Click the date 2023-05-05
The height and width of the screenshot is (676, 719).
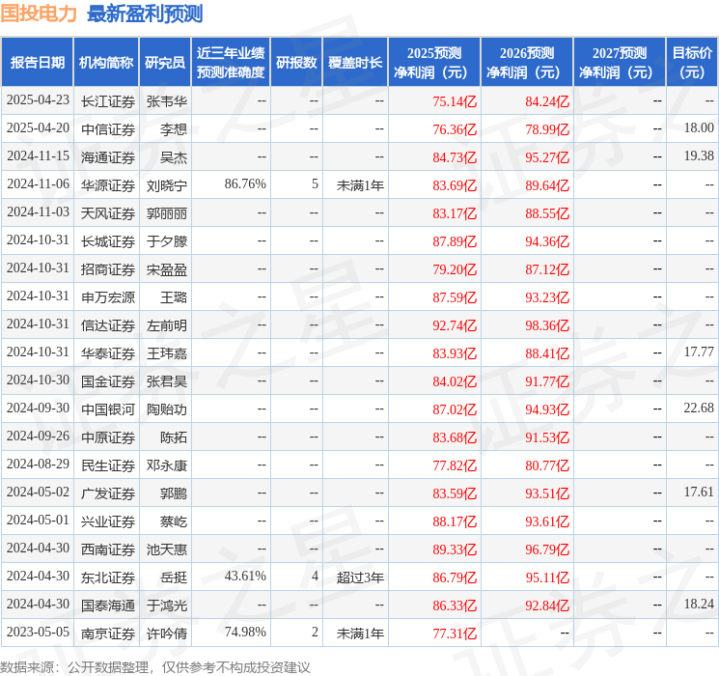click(38, 632)
